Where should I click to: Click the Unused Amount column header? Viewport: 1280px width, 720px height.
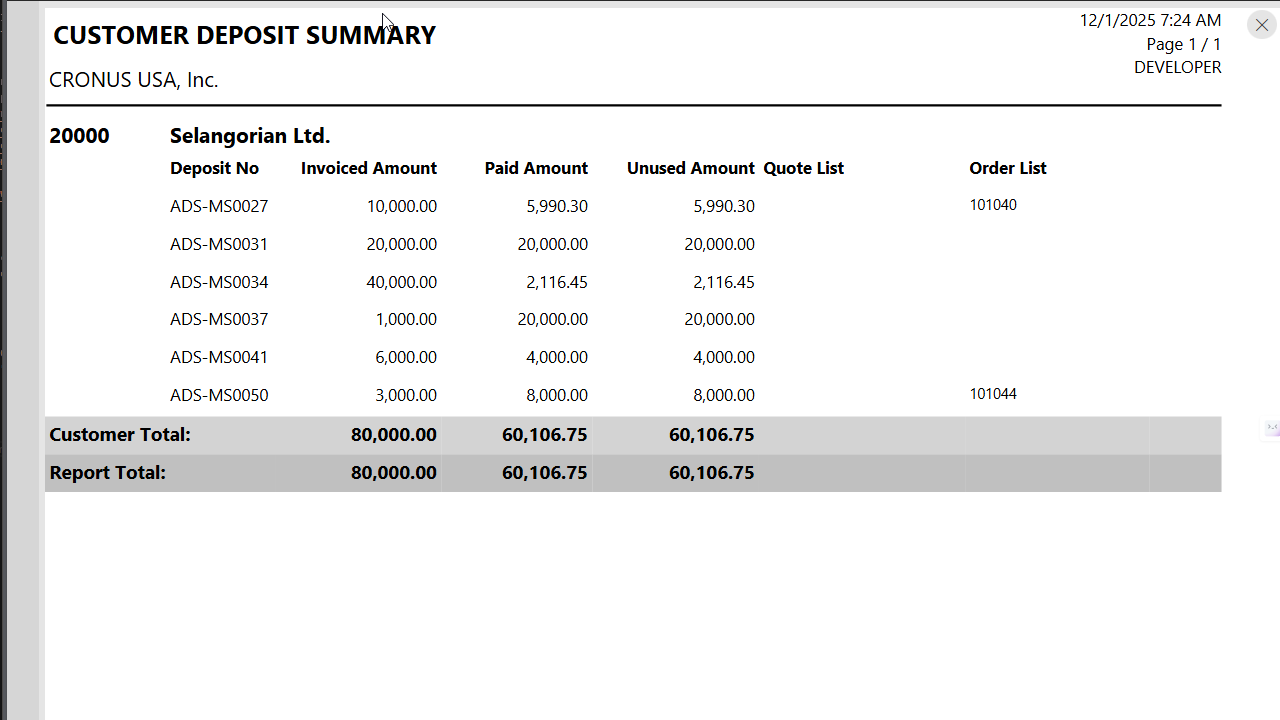click(x=690, y=168)
